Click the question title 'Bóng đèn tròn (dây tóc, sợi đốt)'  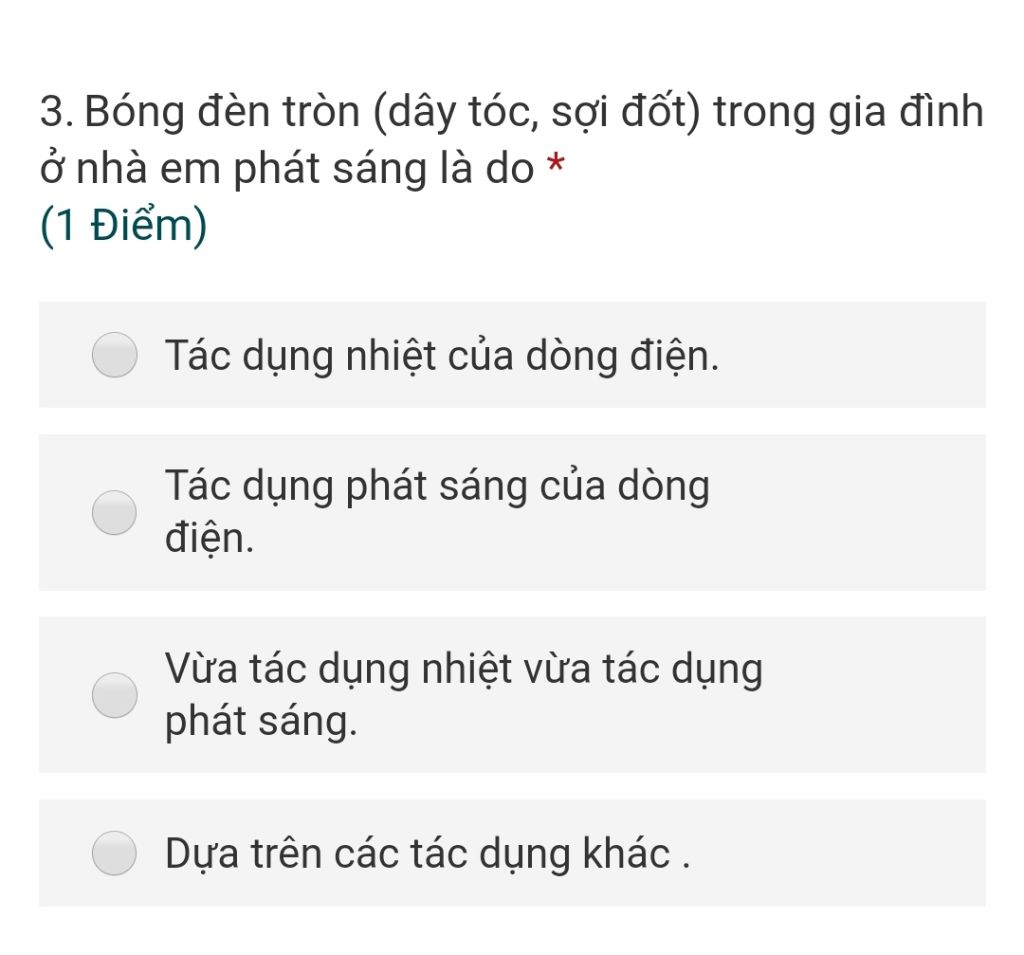click(392, 112)
